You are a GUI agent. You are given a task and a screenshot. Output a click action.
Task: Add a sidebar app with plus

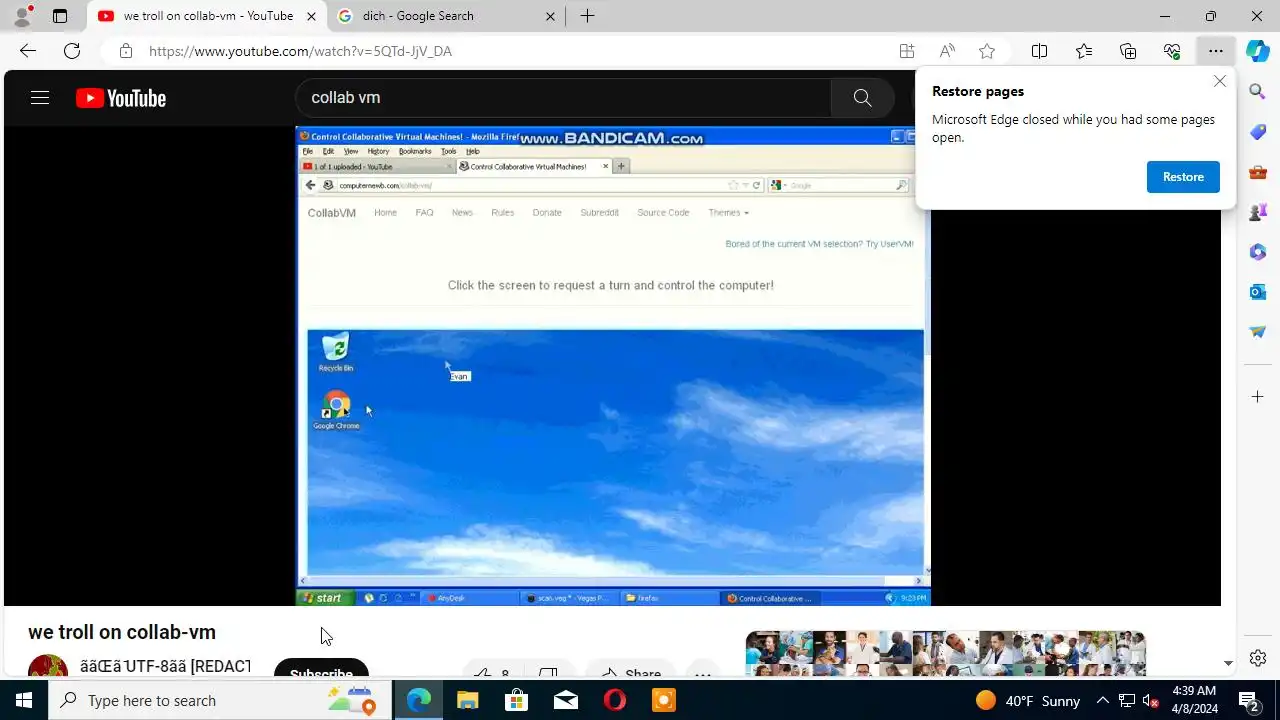(1258, 397)
